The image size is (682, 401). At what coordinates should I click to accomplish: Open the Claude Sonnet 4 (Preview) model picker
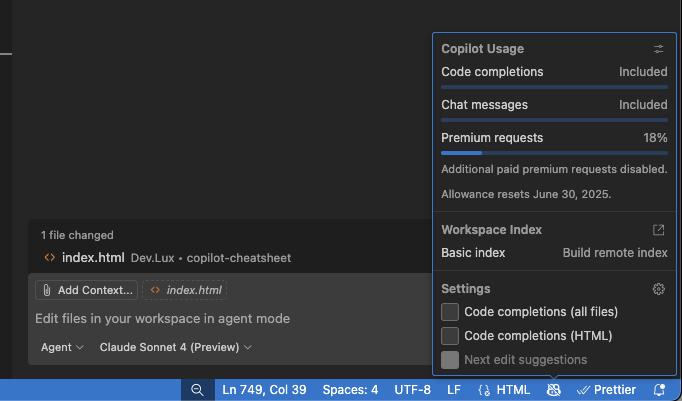pos(175,347)
